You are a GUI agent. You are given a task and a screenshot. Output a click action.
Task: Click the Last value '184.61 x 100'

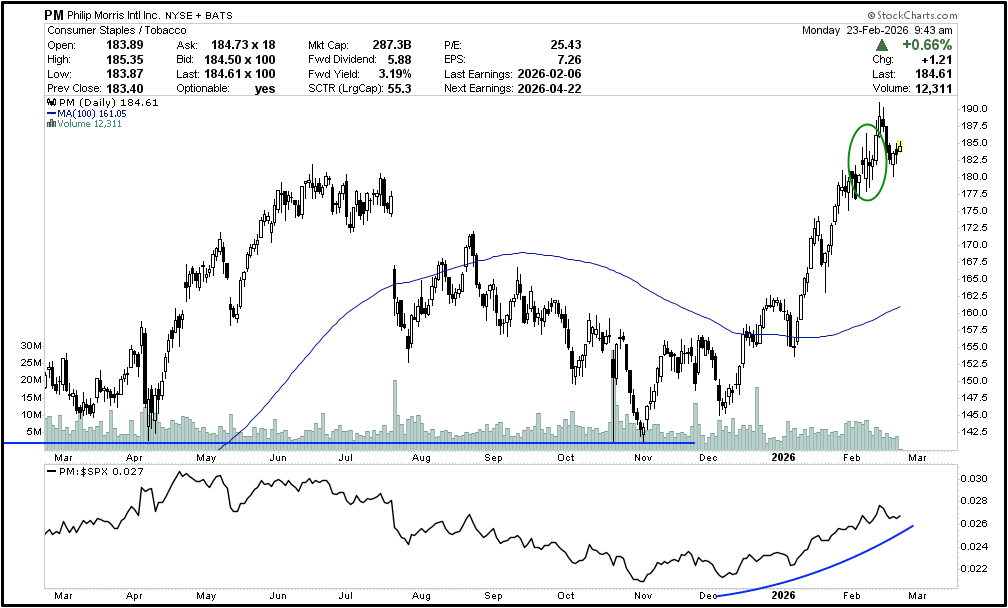tap(240, 74)
